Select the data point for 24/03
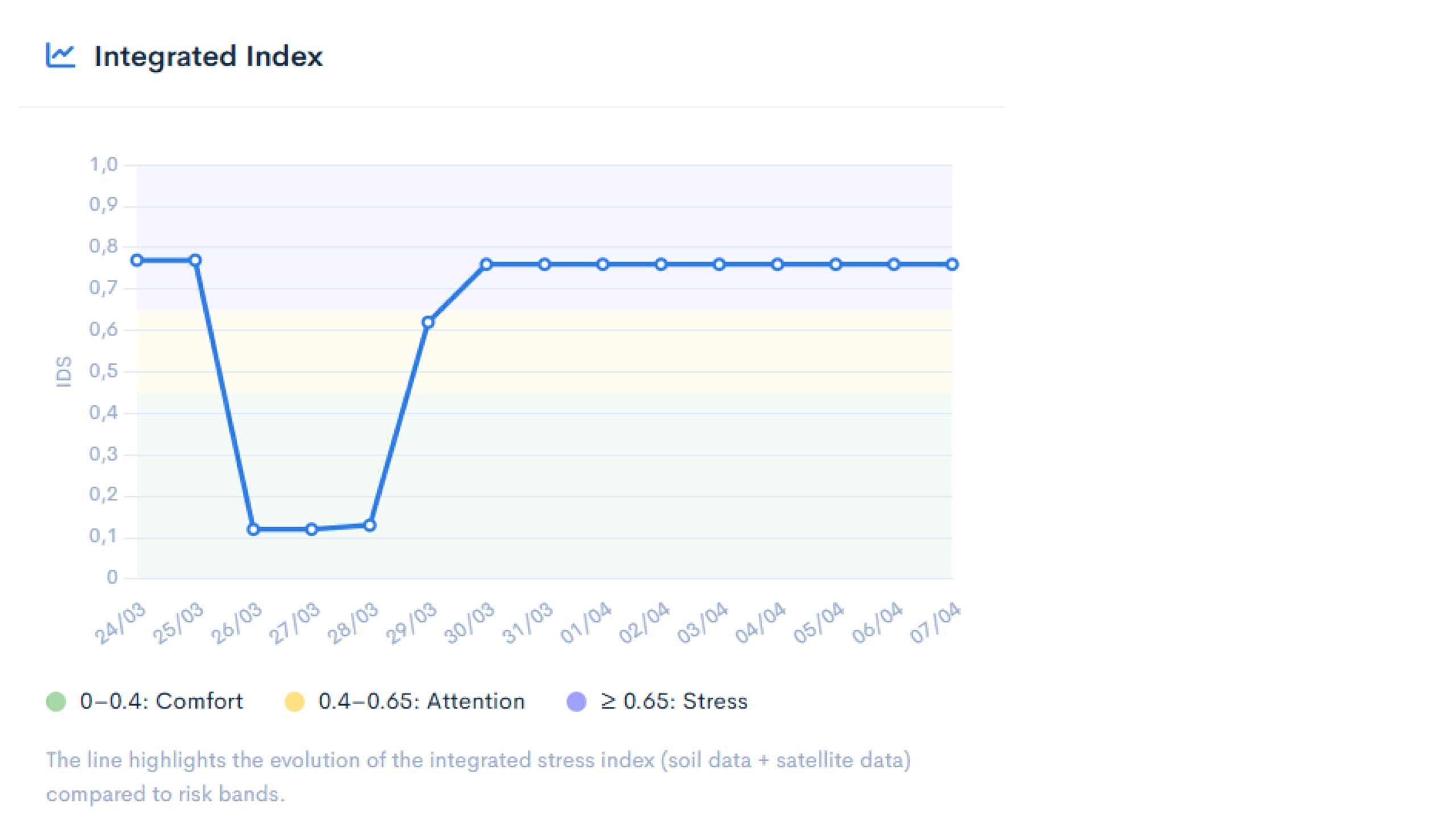 pyautogui.click(x=136, y=260)
